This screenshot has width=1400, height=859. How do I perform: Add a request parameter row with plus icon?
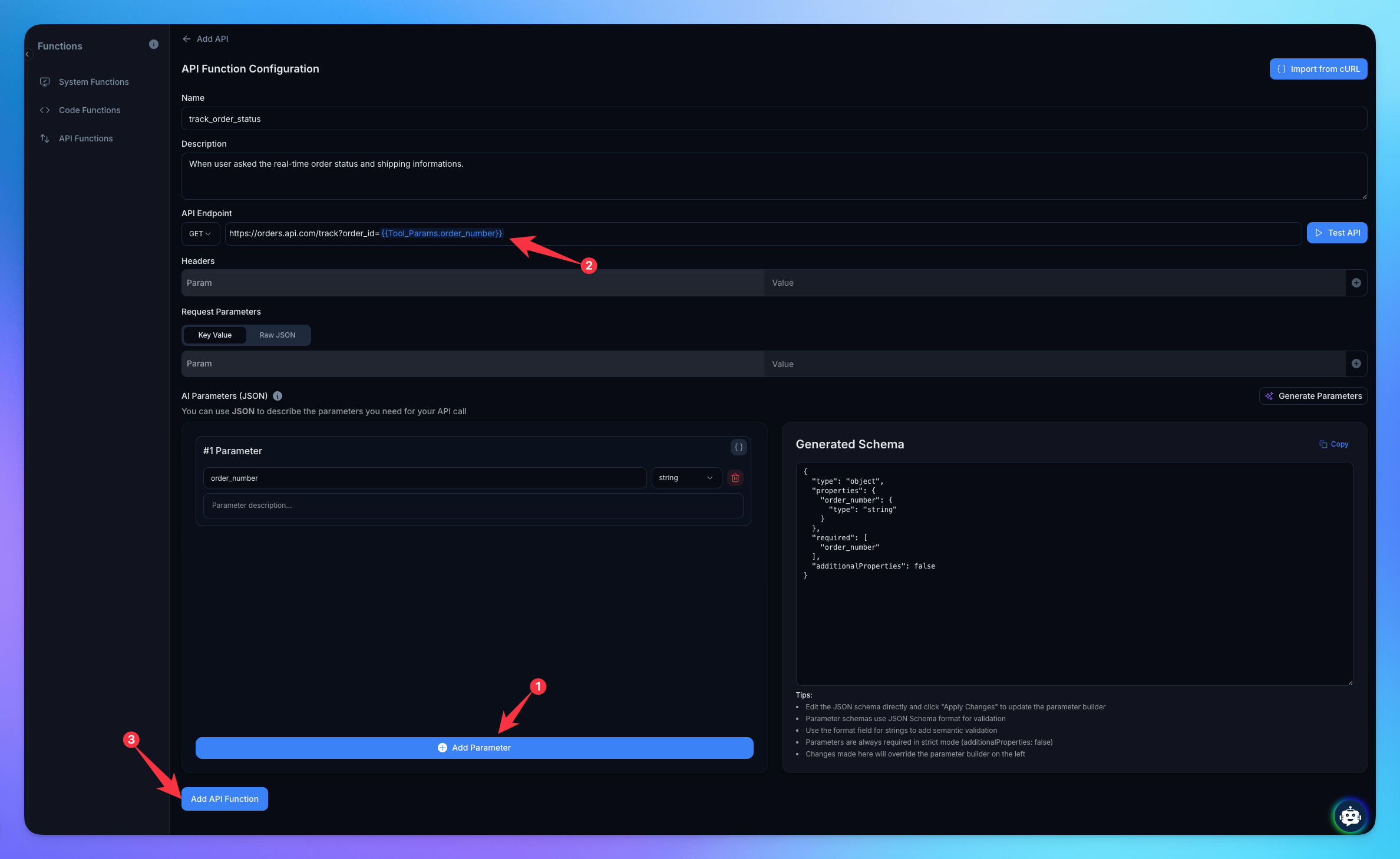coord(1356,364)
